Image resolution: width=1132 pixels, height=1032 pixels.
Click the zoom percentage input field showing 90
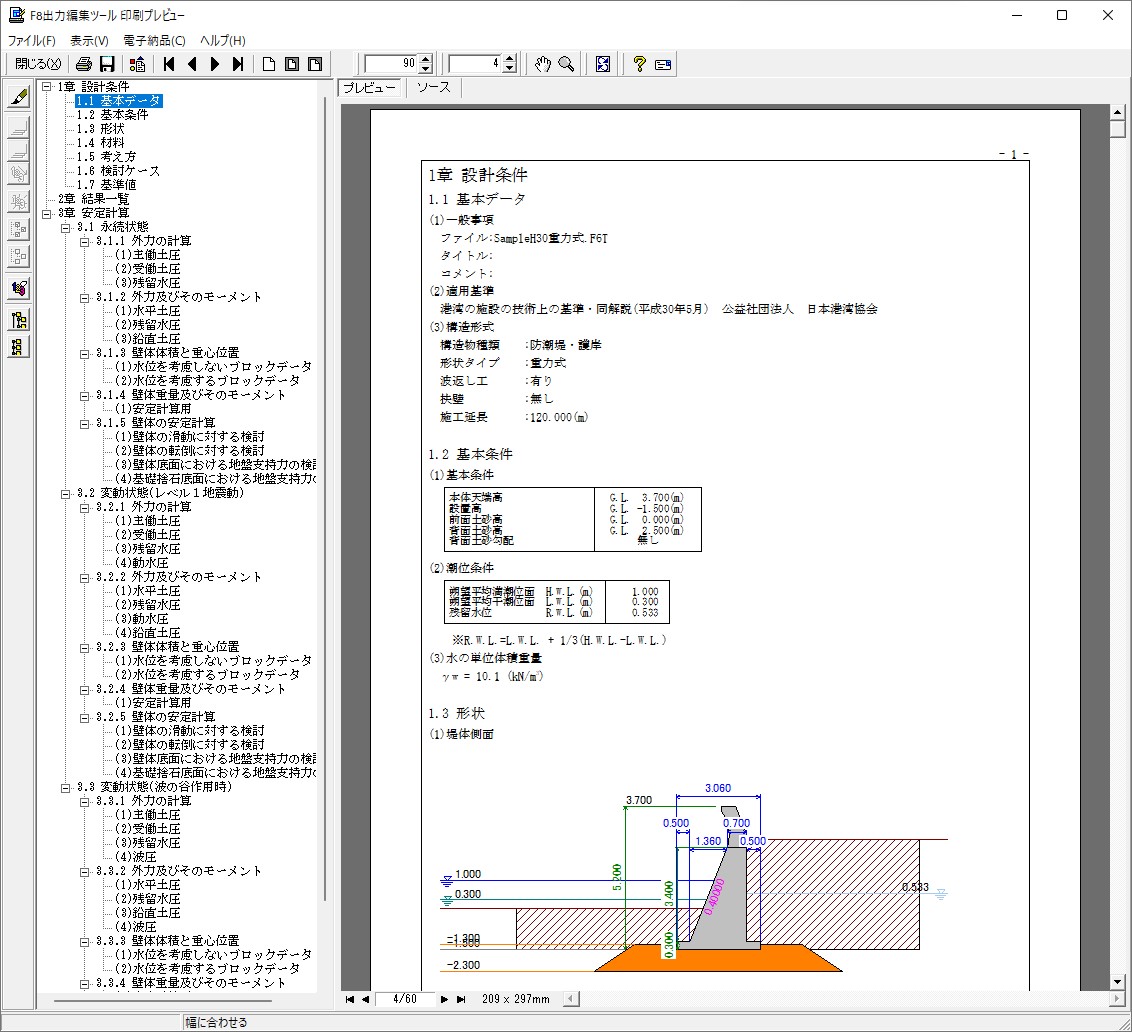click(x=391, y=64)
